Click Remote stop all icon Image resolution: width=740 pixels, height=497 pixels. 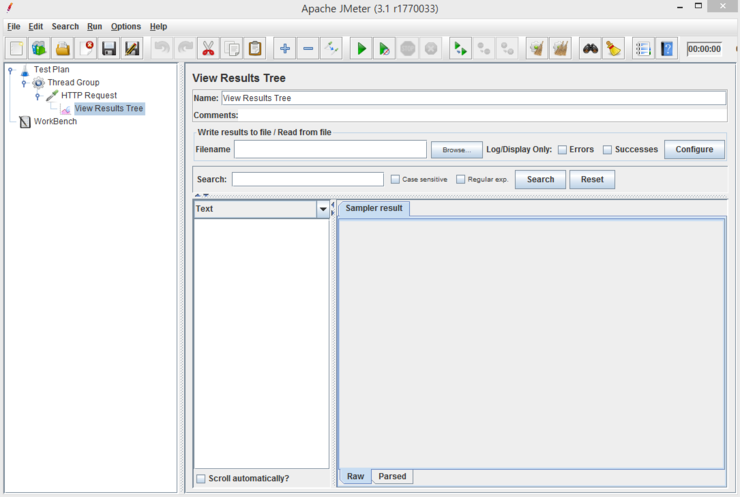coord(484,49)
